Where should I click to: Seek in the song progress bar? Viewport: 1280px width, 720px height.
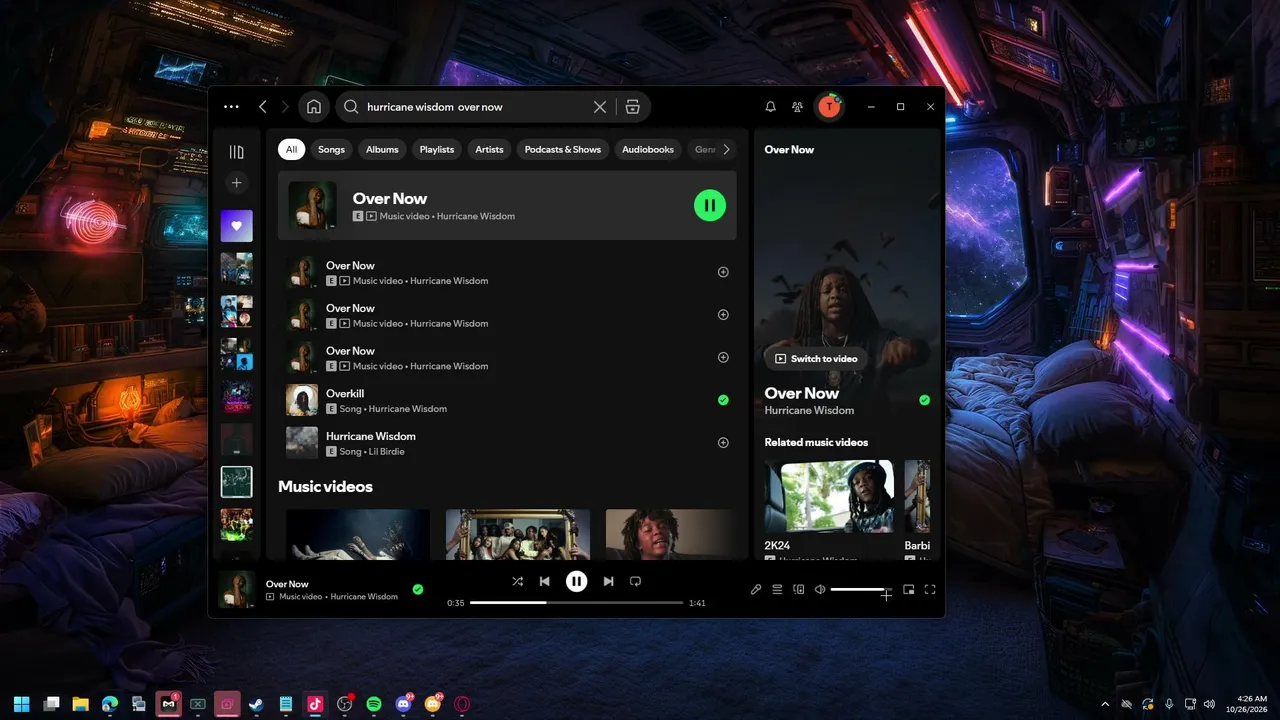[577, 603]
